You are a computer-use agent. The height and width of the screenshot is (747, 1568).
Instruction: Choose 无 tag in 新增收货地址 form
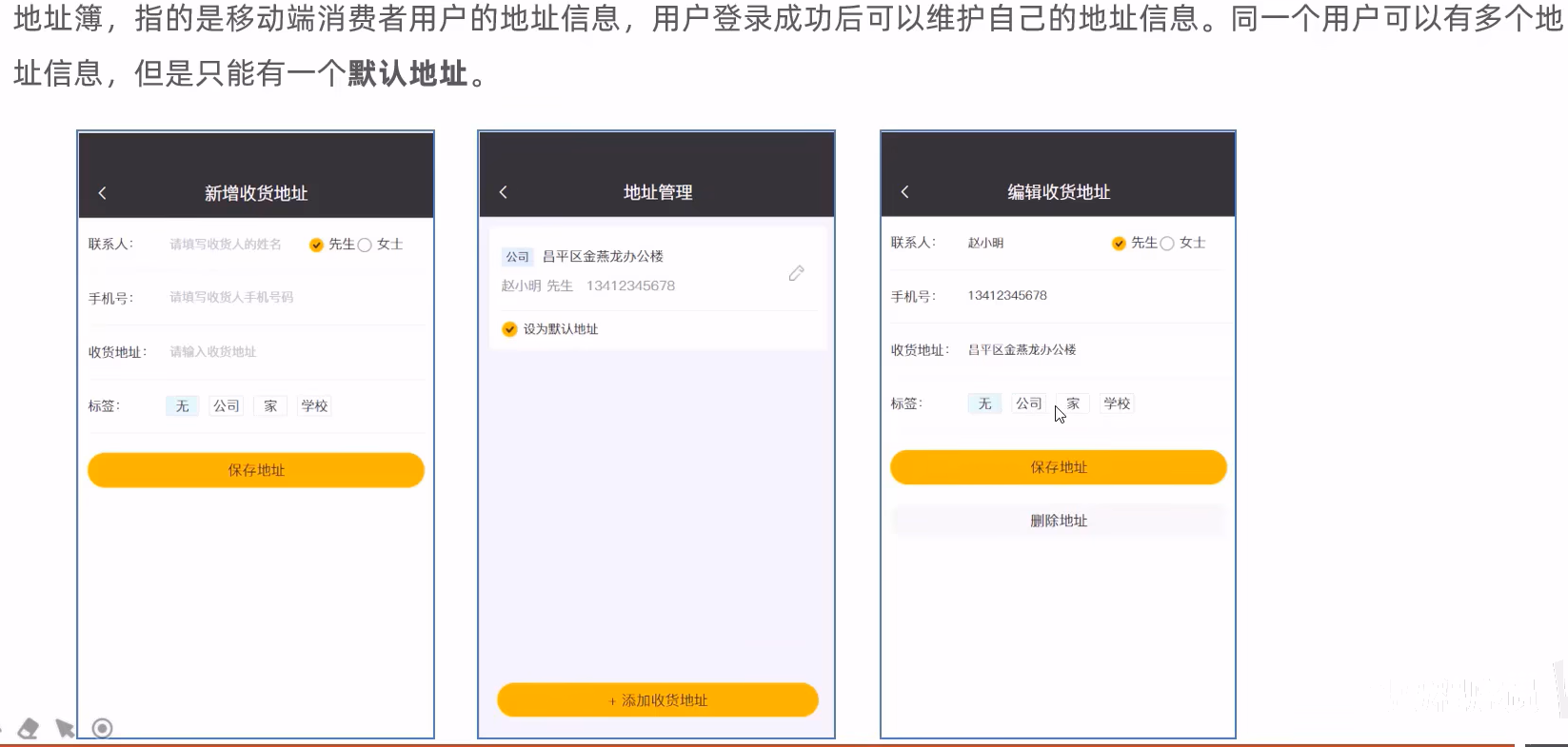(x=182, y=406)
